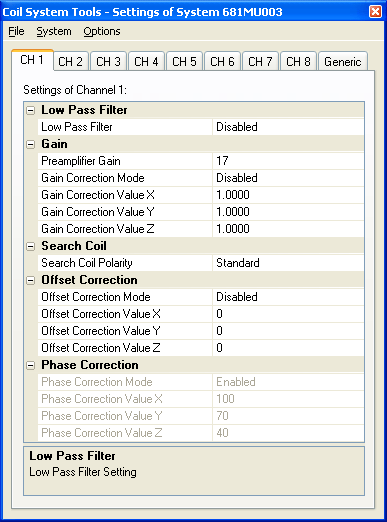The height and width of the screenshot is (522, 387).
Task: Click the Phase Correction X value 100
Action: [288, 399]
